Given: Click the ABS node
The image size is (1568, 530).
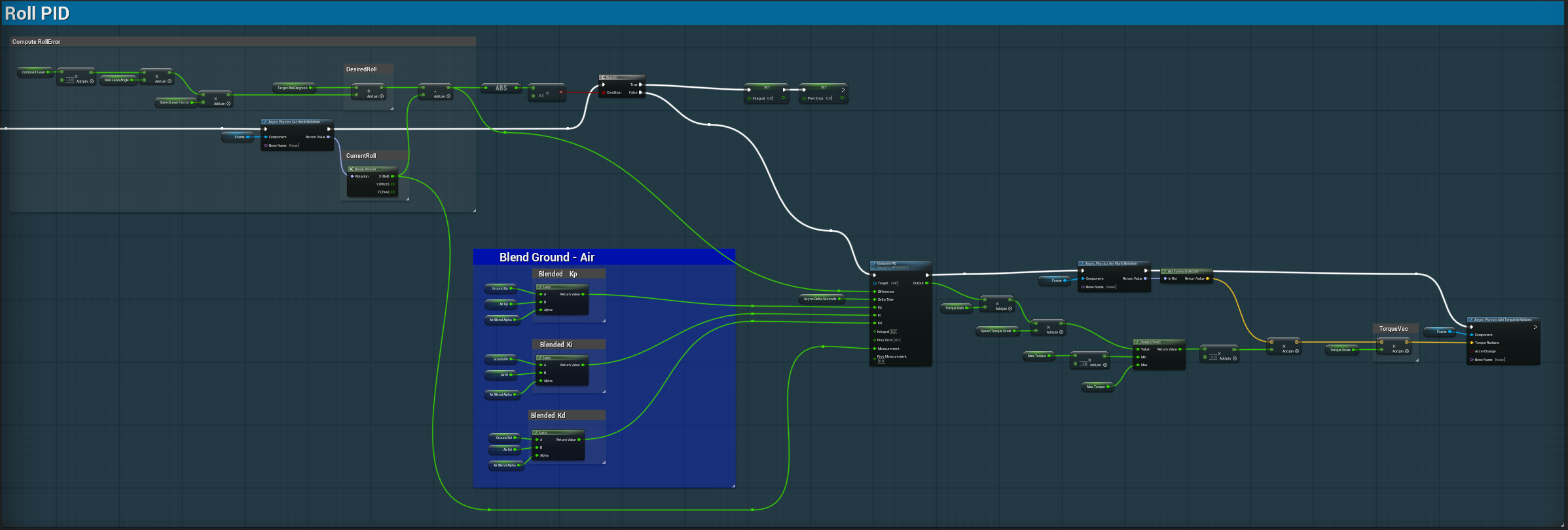Looking at the screenshot, I should (501, 88).
